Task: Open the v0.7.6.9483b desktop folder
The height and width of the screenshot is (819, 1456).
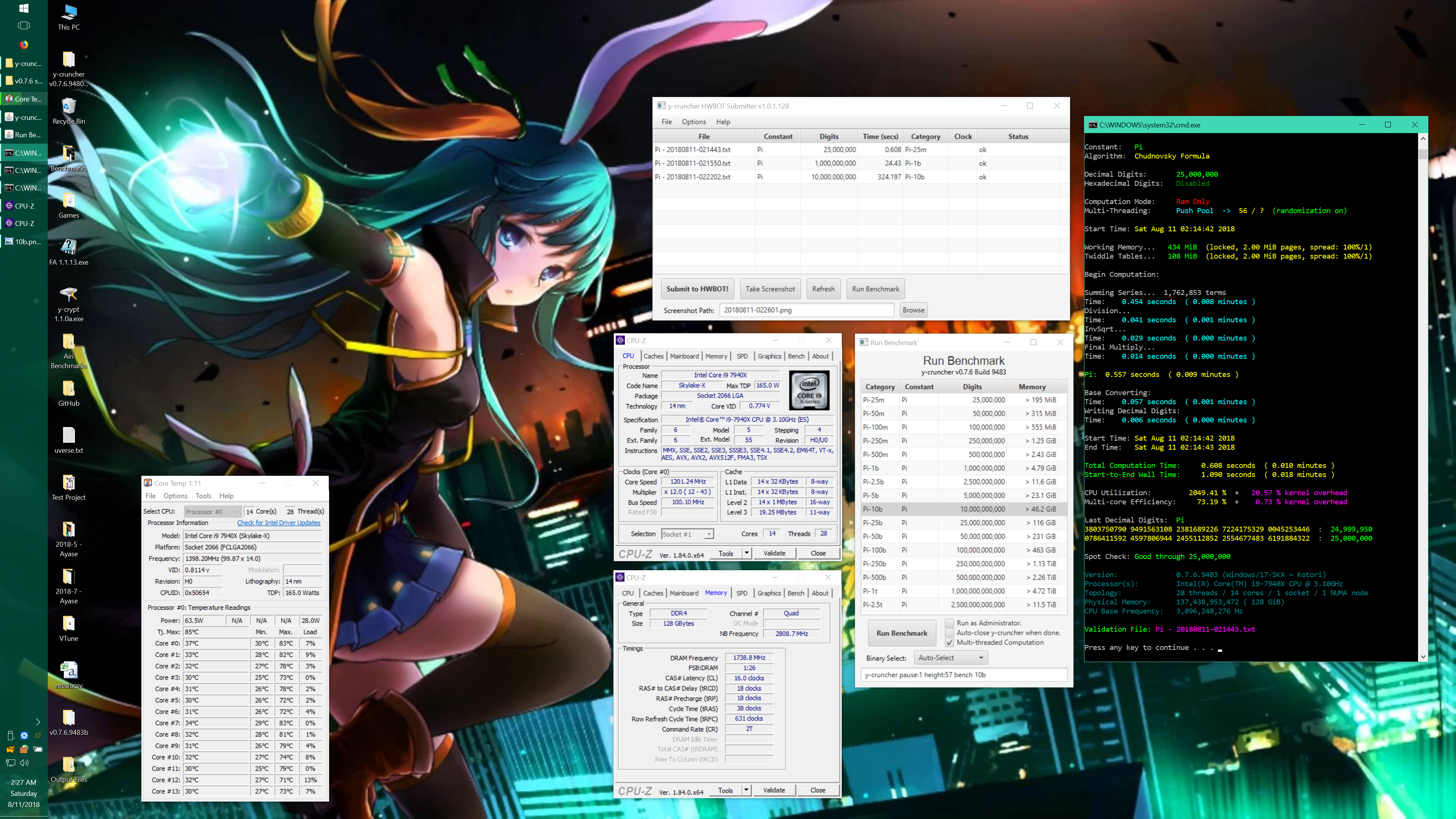Action: coord(69,722)
